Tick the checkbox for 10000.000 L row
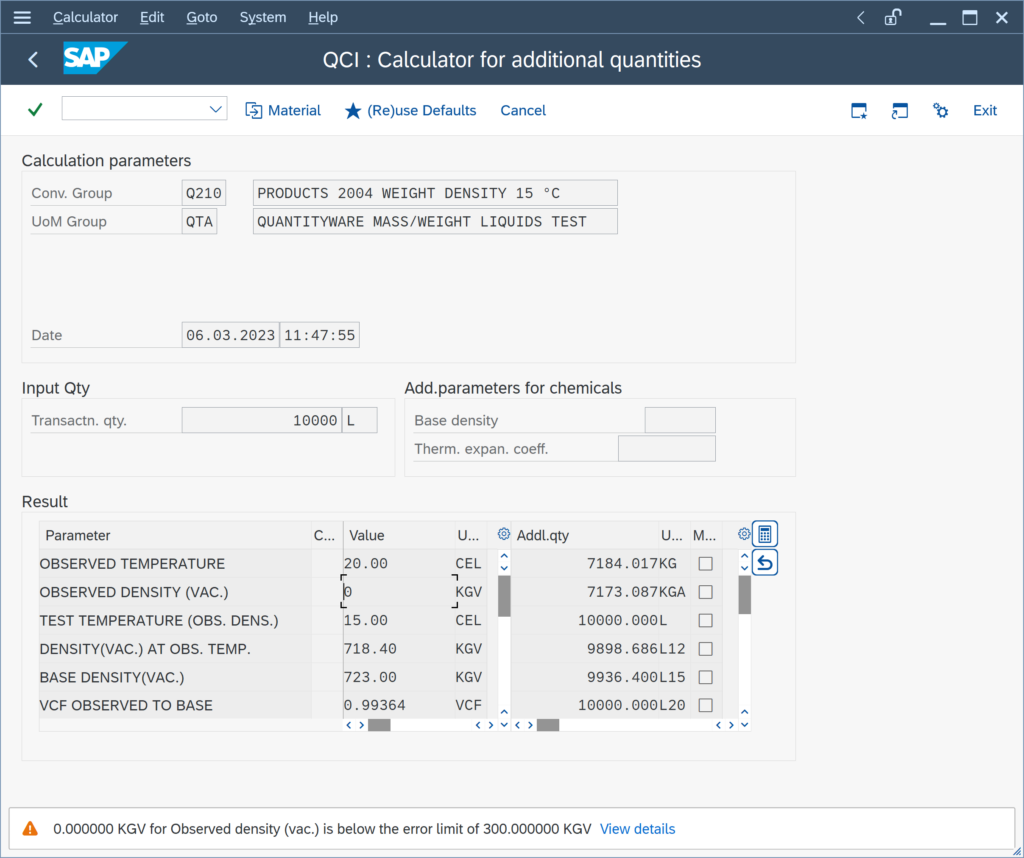 click(705, 620)
